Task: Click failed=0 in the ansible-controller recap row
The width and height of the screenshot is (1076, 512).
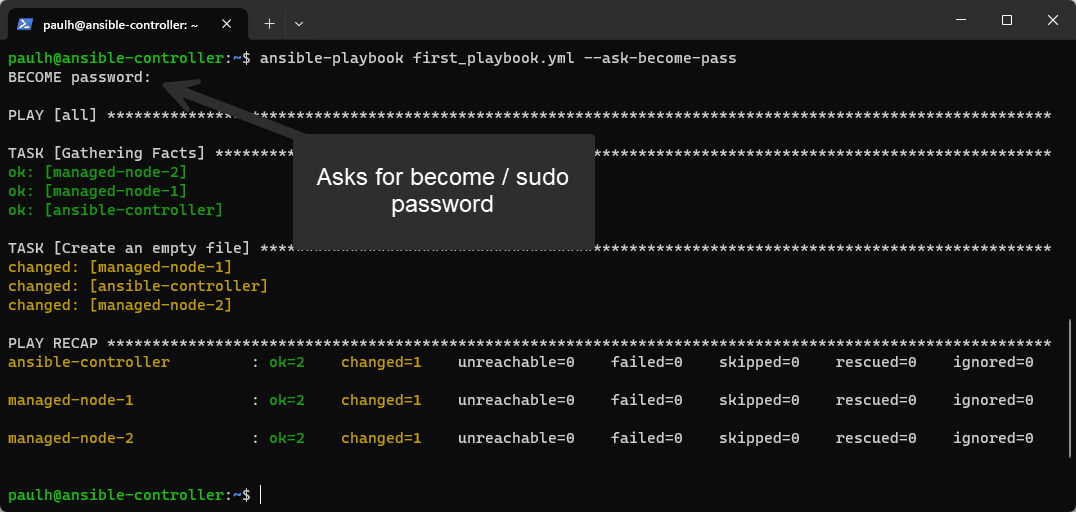Action: (646, 362)
